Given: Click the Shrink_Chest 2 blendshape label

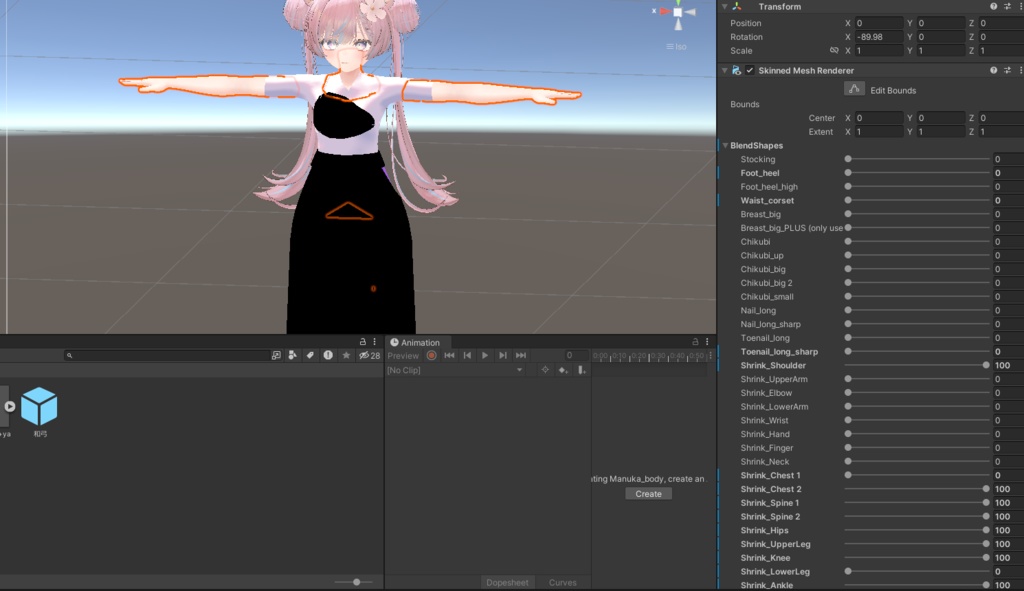Looking at the screenshot, I should pos(771,489).
